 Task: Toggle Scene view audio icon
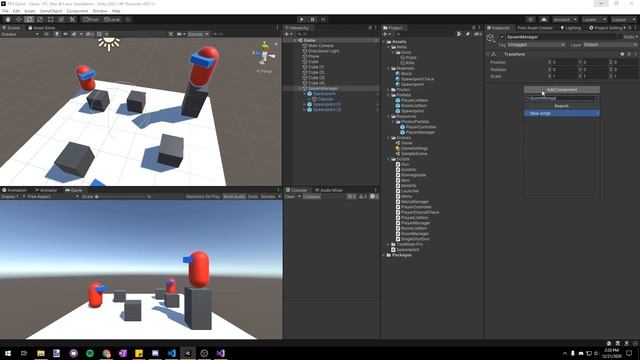[x=65, y=34]
